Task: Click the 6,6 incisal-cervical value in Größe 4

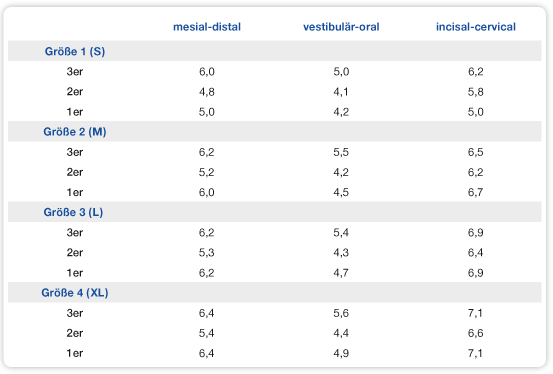Action: (x=475, y=333)
